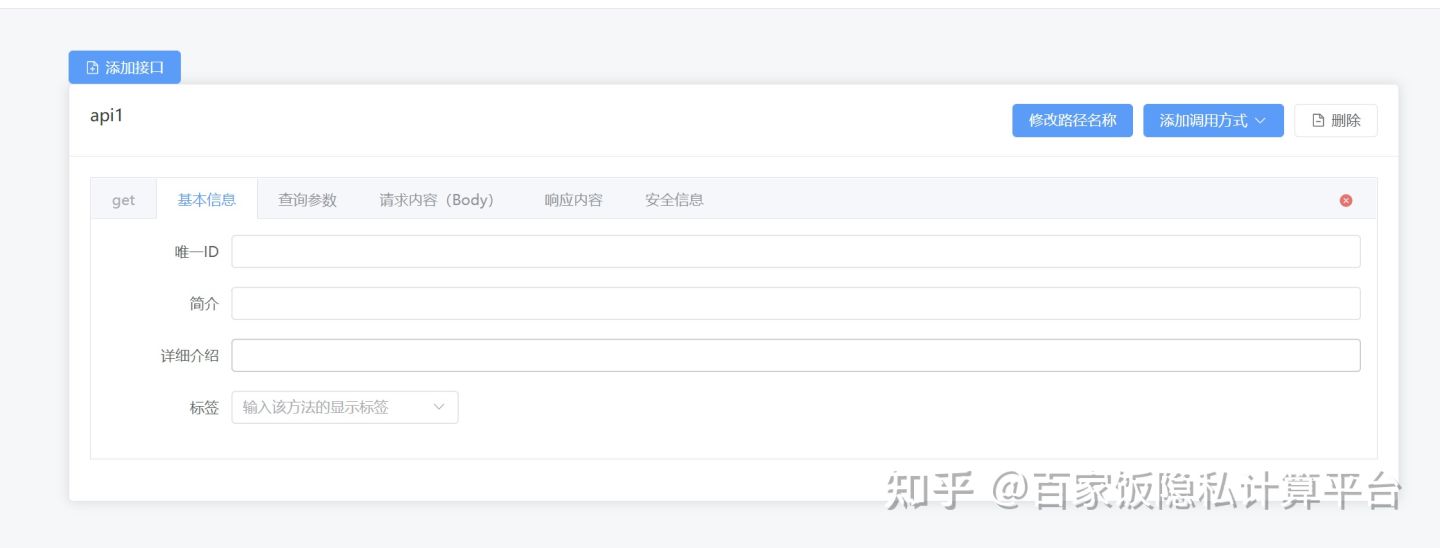Screen dimensions: 1440x548
Task: Open the 添加调用方式 dropdown
Action: point(1213,120)
